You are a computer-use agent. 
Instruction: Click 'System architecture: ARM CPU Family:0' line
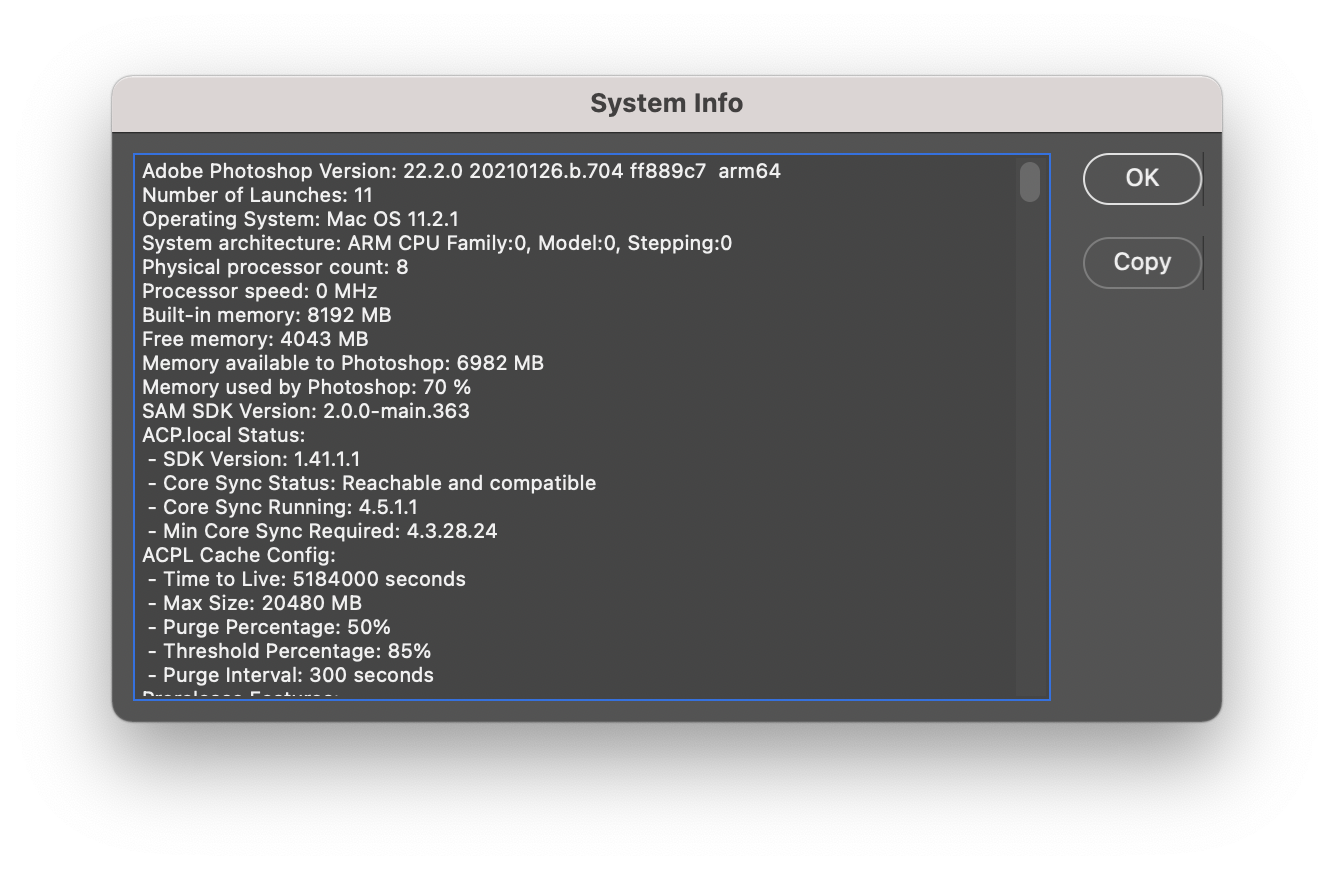437,243
